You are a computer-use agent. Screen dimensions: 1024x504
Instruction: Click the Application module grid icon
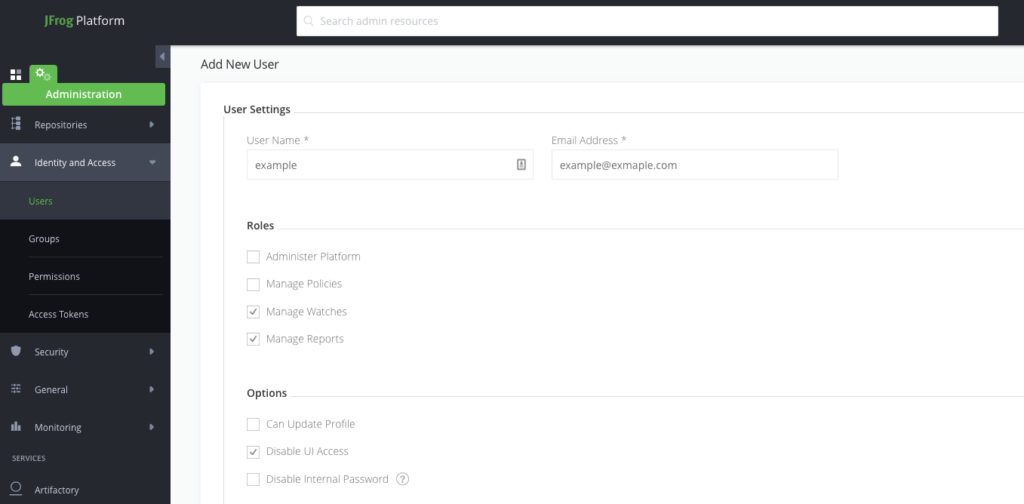[x=16, y=75]
